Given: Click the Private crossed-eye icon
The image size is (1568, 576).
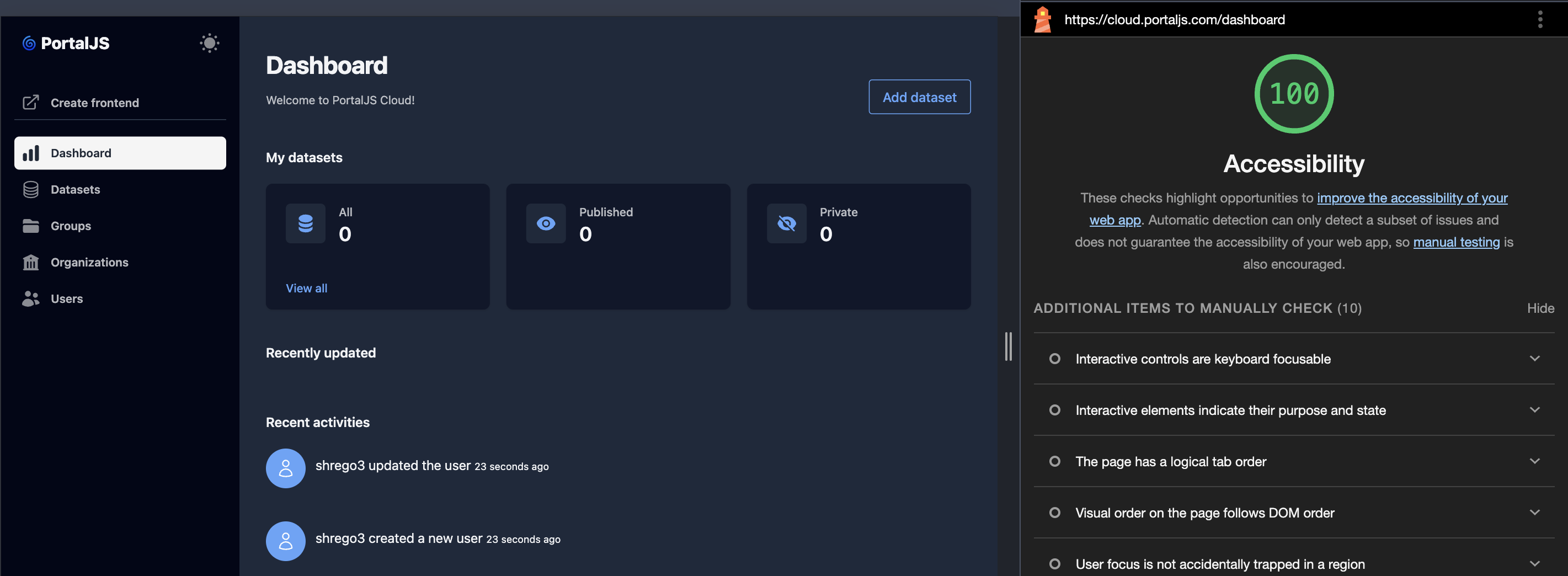Looking at the screenshot, I should [786, 223].
